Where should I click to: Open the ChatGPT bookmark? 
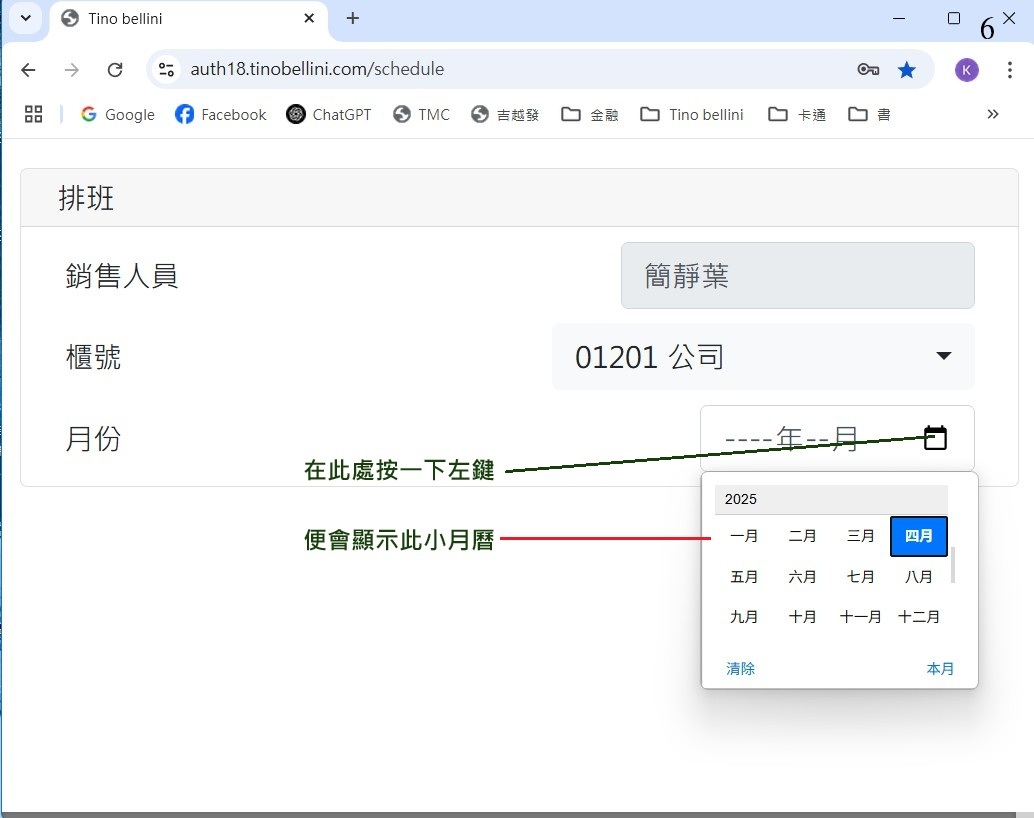click(328, 114)
